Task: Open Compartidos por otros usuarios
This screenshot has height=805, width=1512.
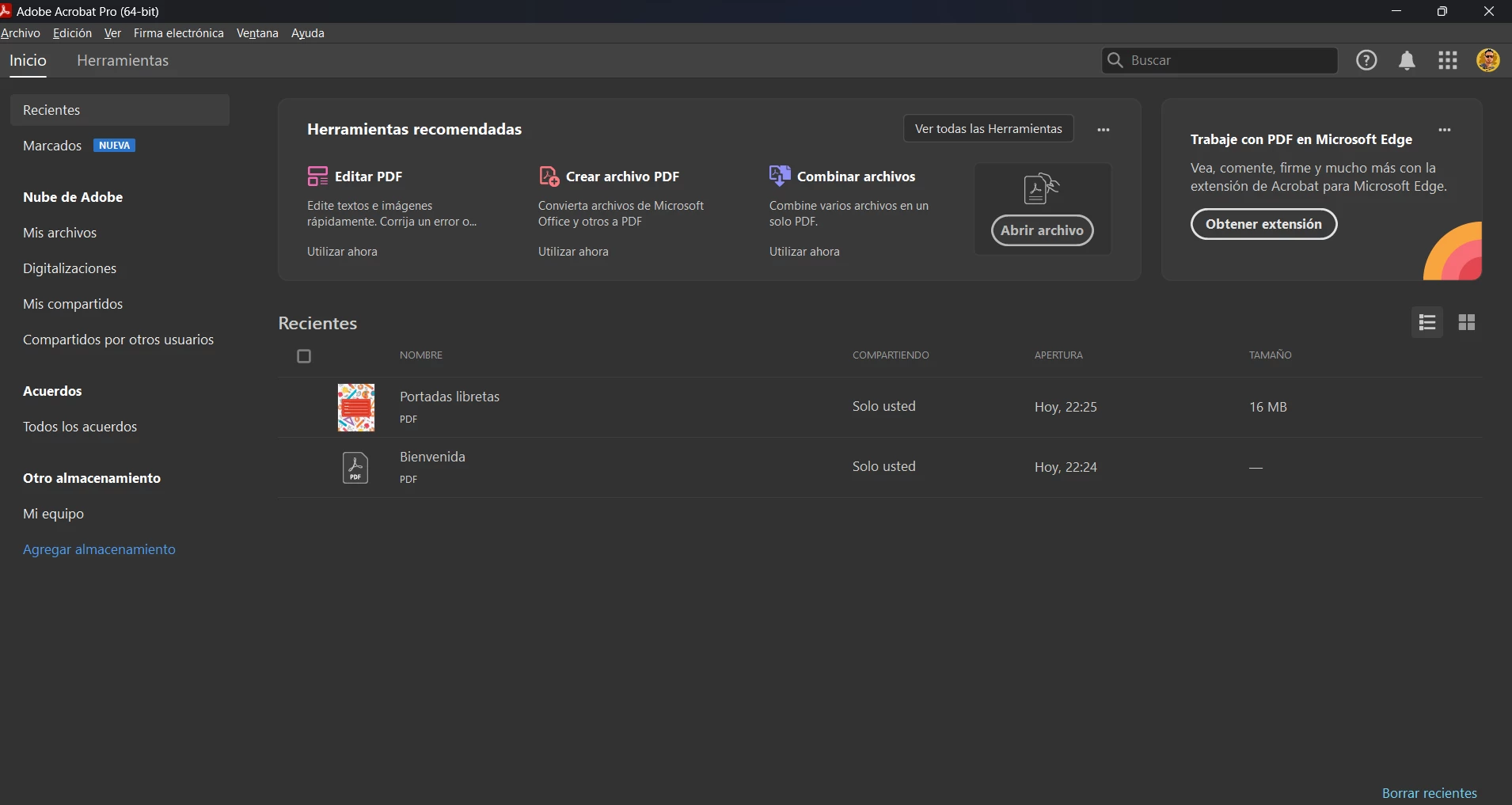Action: click(x=118, y=340)
